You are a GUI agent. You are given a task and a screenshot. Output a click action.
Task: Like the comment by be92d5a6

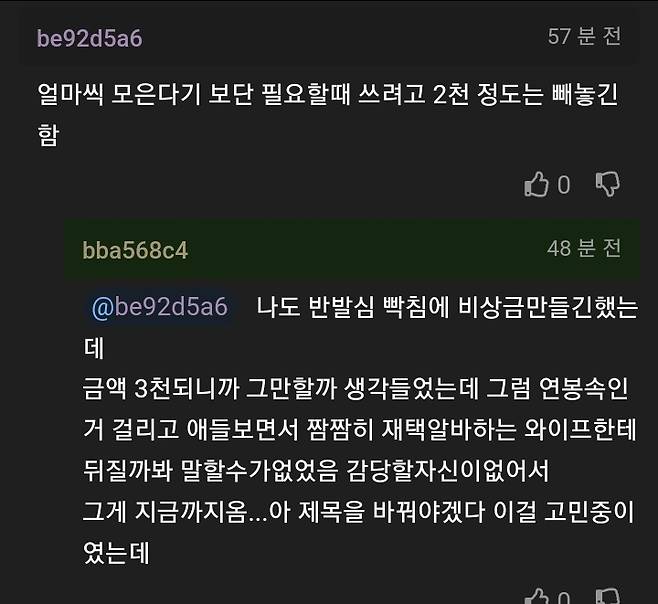click(537, 184)
